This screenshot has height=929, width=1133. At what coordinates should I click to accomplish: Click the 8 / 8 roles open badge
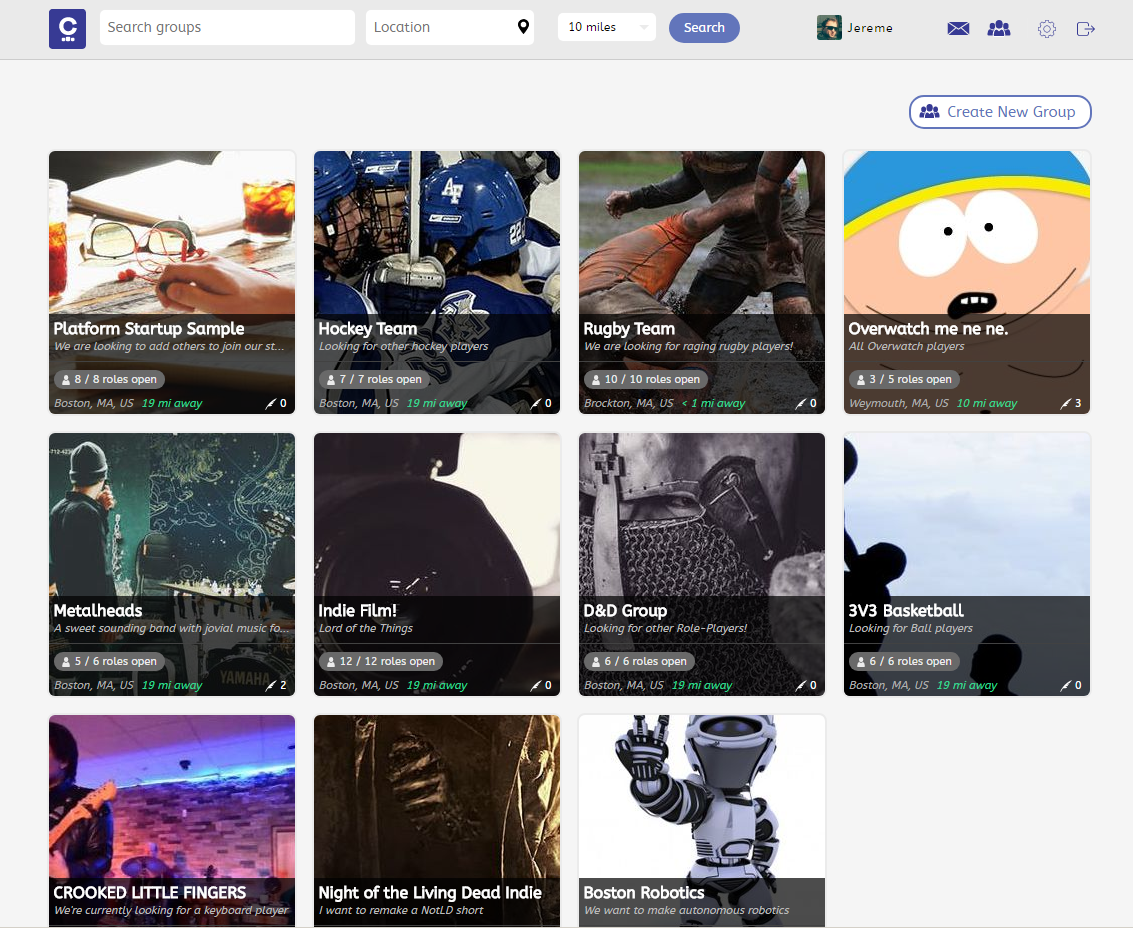tap(109, 379)
